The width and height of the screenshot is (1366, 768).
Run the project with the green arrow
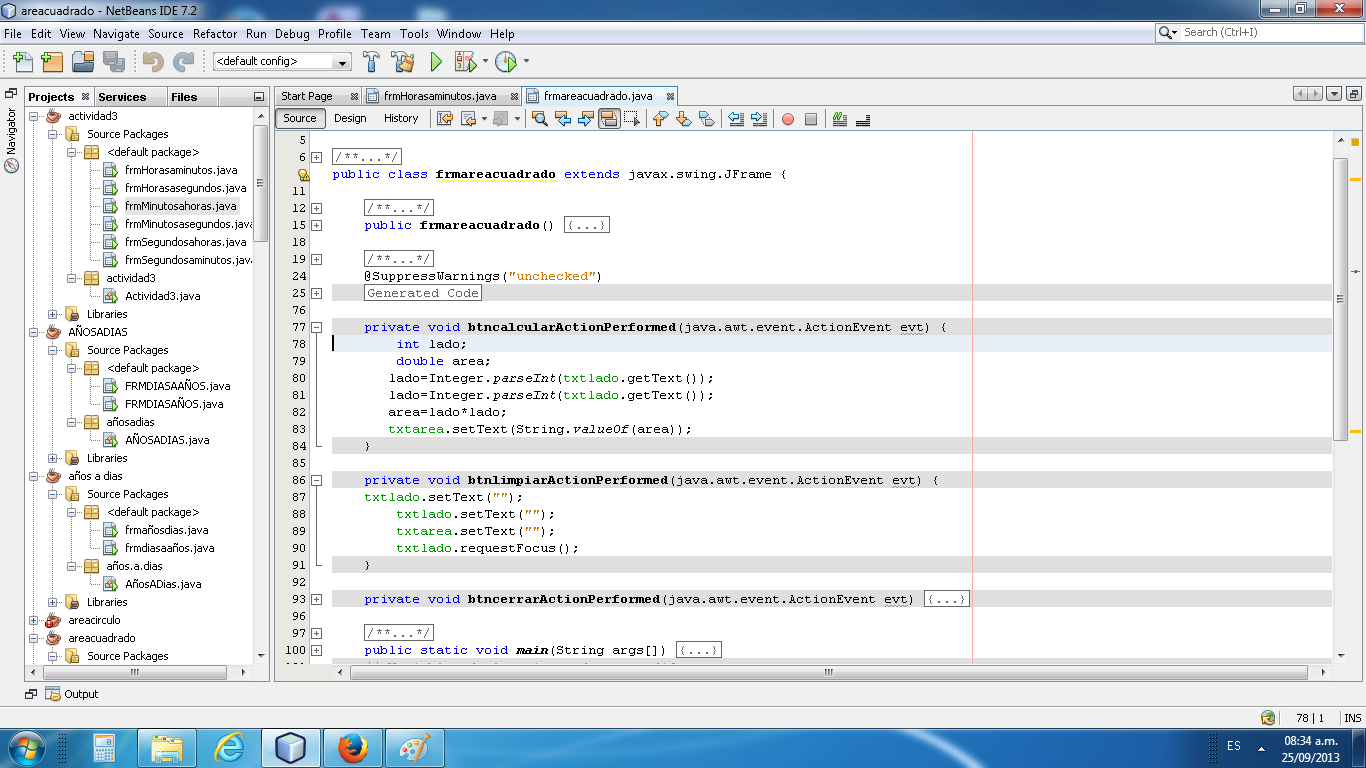[435, 61]
